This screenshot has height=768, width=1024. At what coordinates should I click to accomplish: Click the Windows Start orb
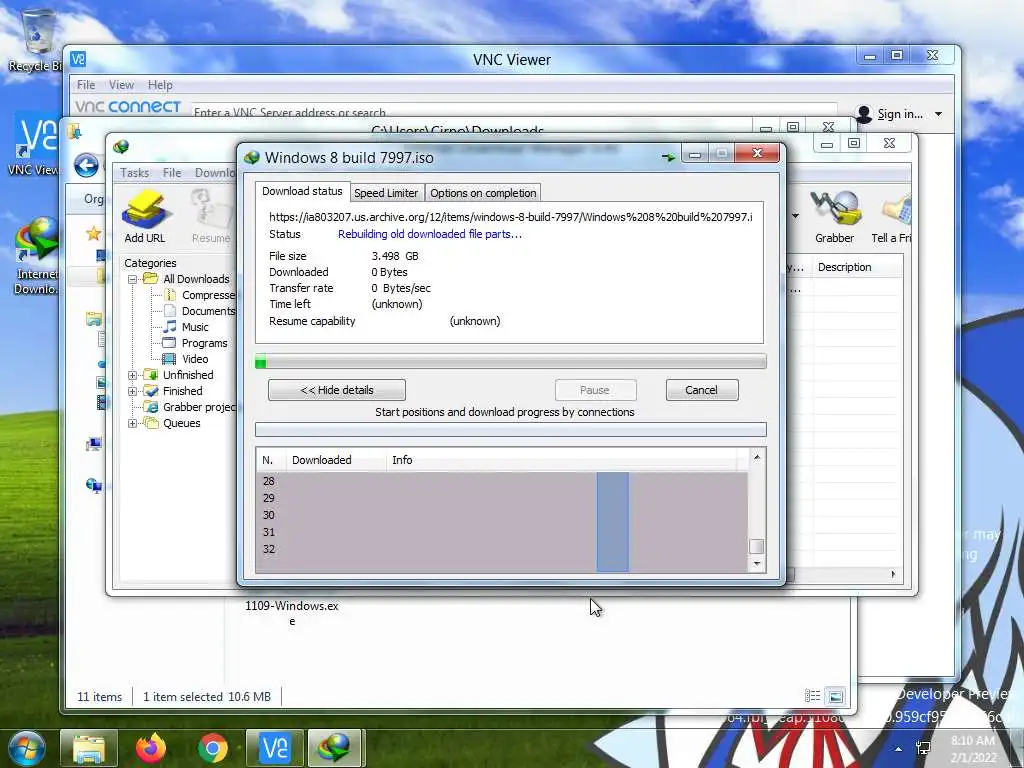26,748
